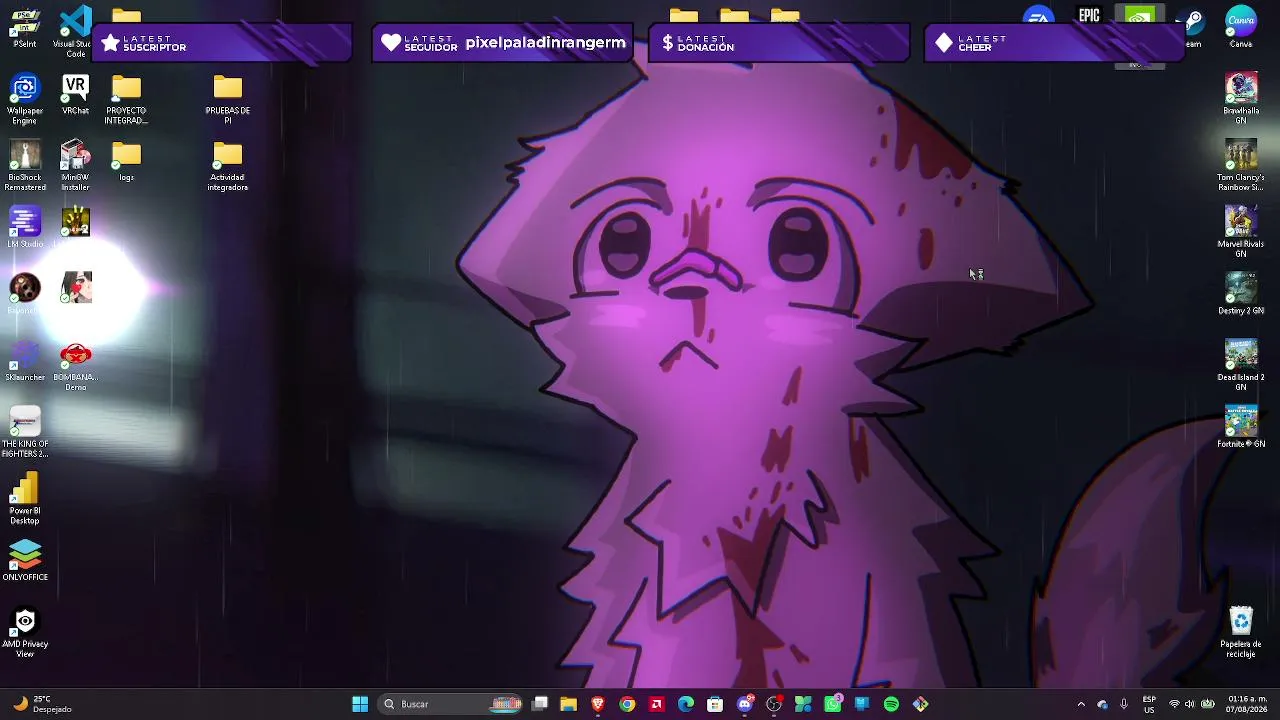Open Task View on the taskbar
The image size is (1280, 720).
tap(540, 704)
